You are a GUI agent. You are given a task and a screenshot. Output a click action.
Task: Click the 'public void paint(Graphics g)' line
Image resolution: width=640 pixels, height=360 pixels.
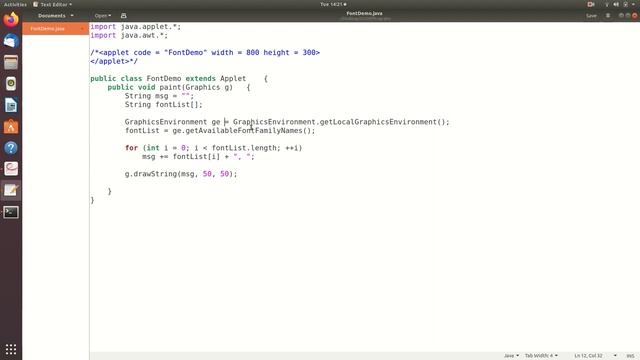click(179, 87)
